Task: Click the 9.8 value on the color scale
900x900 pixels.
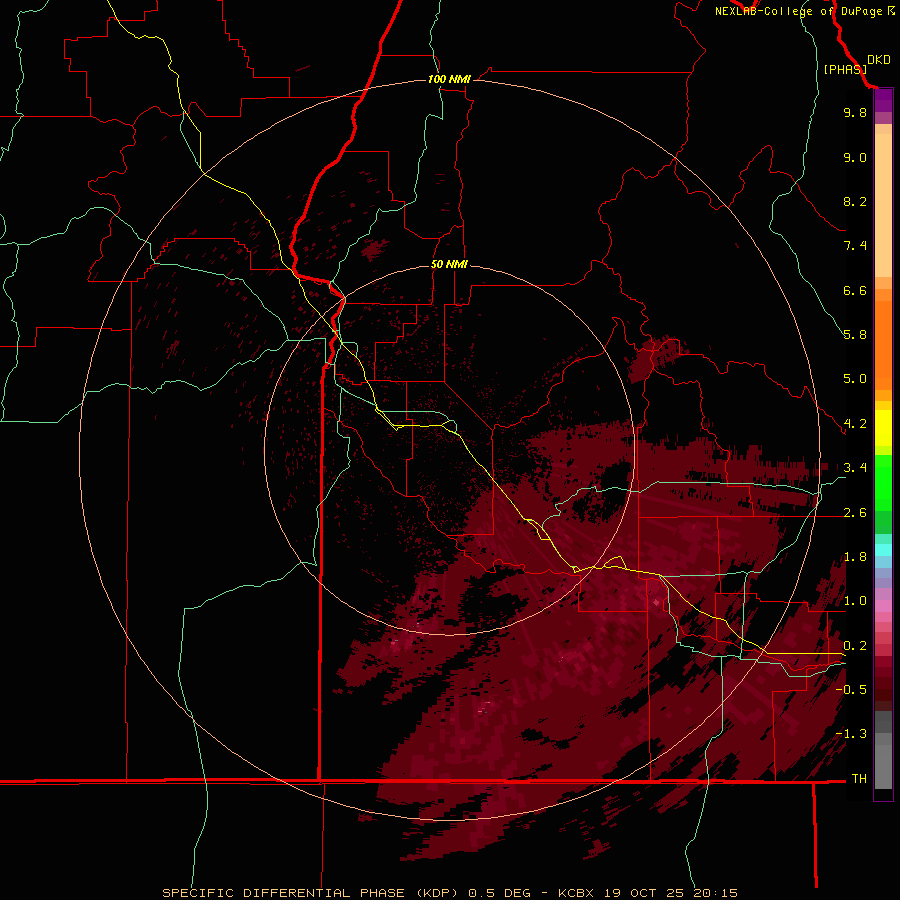Action: tap(855, 112)
